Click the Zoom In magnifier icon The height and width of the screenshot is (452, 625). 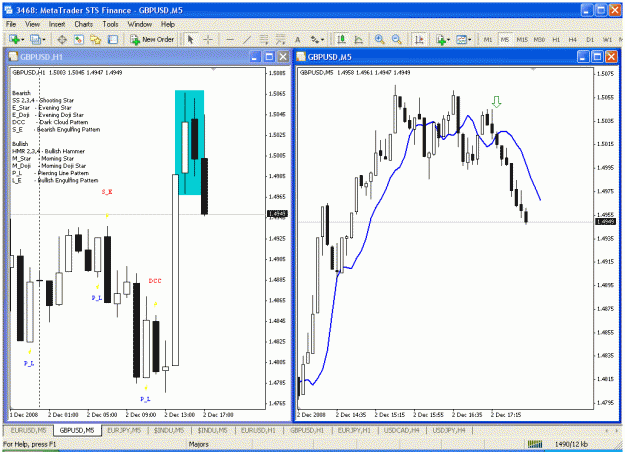(x=379, y=39)
